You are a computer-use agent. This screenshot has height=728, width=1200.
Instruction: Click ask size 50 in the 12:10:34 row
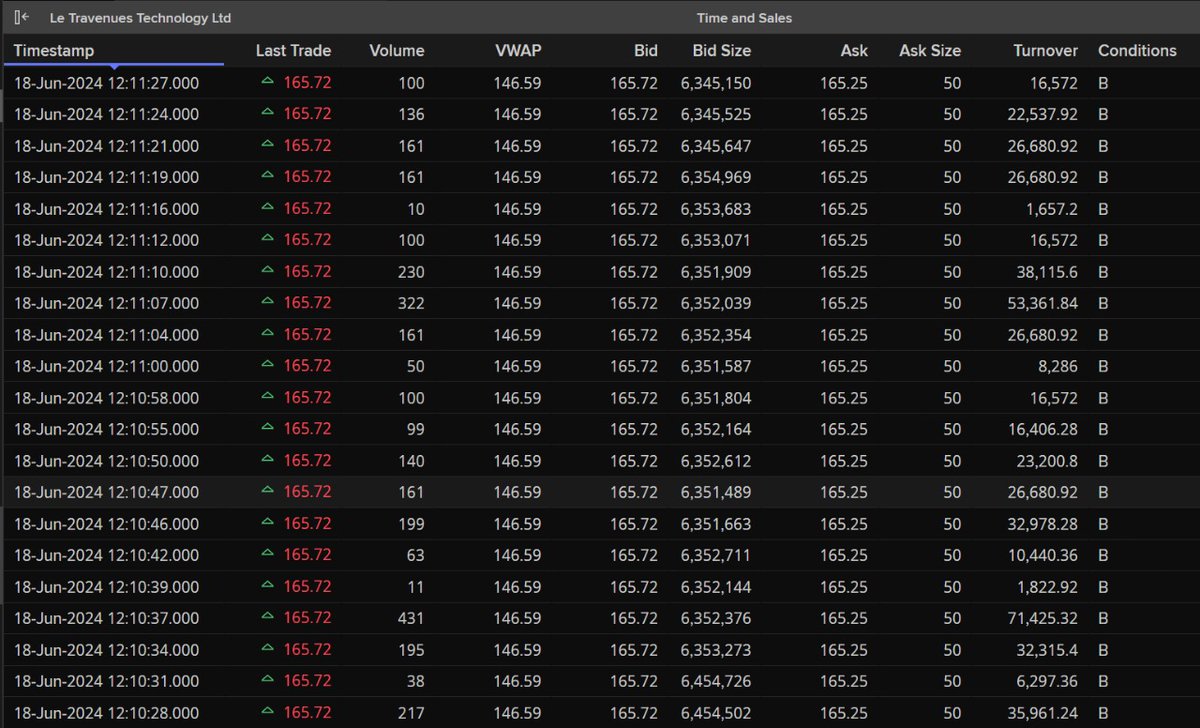[x=952, y=650]
